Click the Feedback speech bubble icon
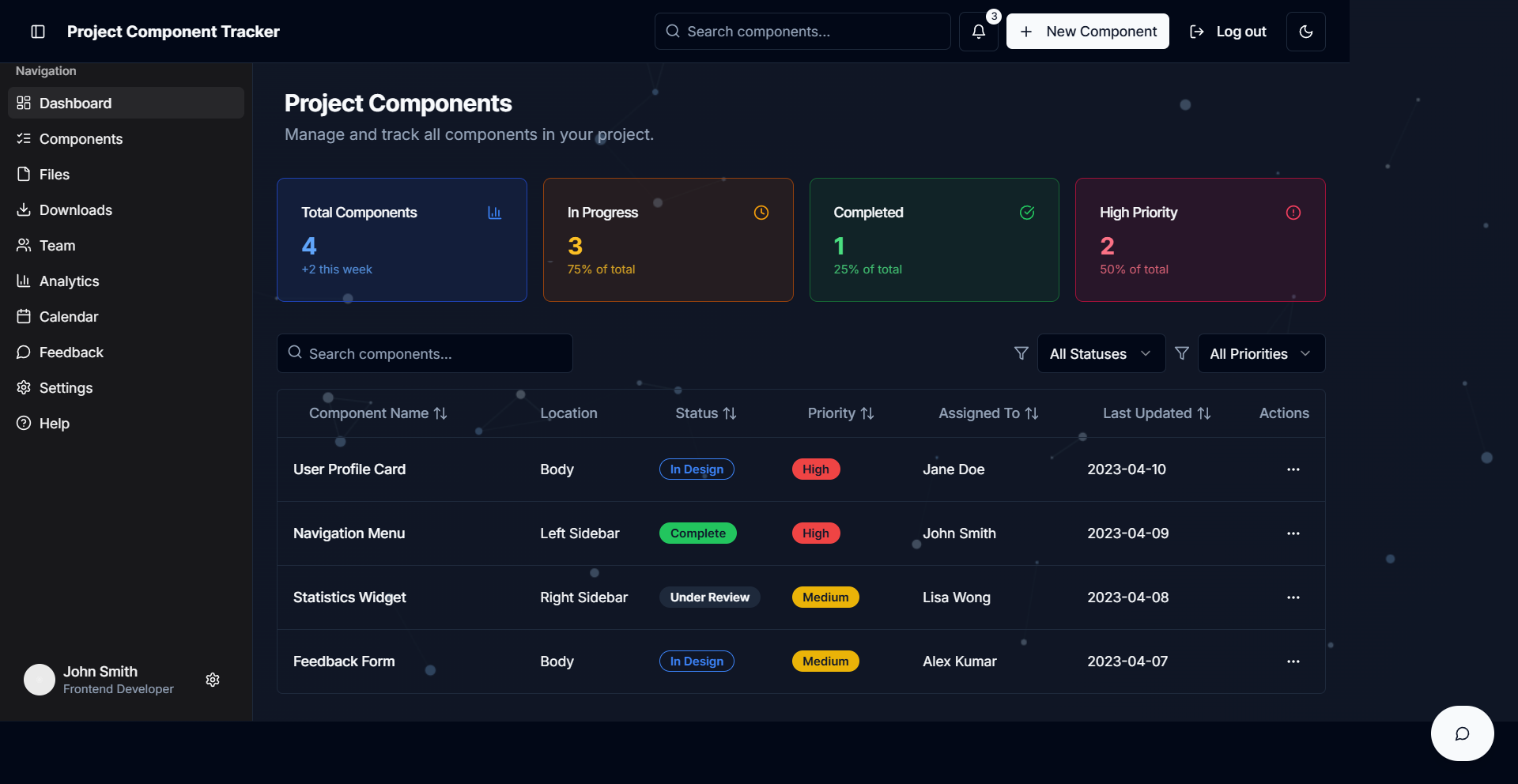1518x784 pixels. point(24,352)
